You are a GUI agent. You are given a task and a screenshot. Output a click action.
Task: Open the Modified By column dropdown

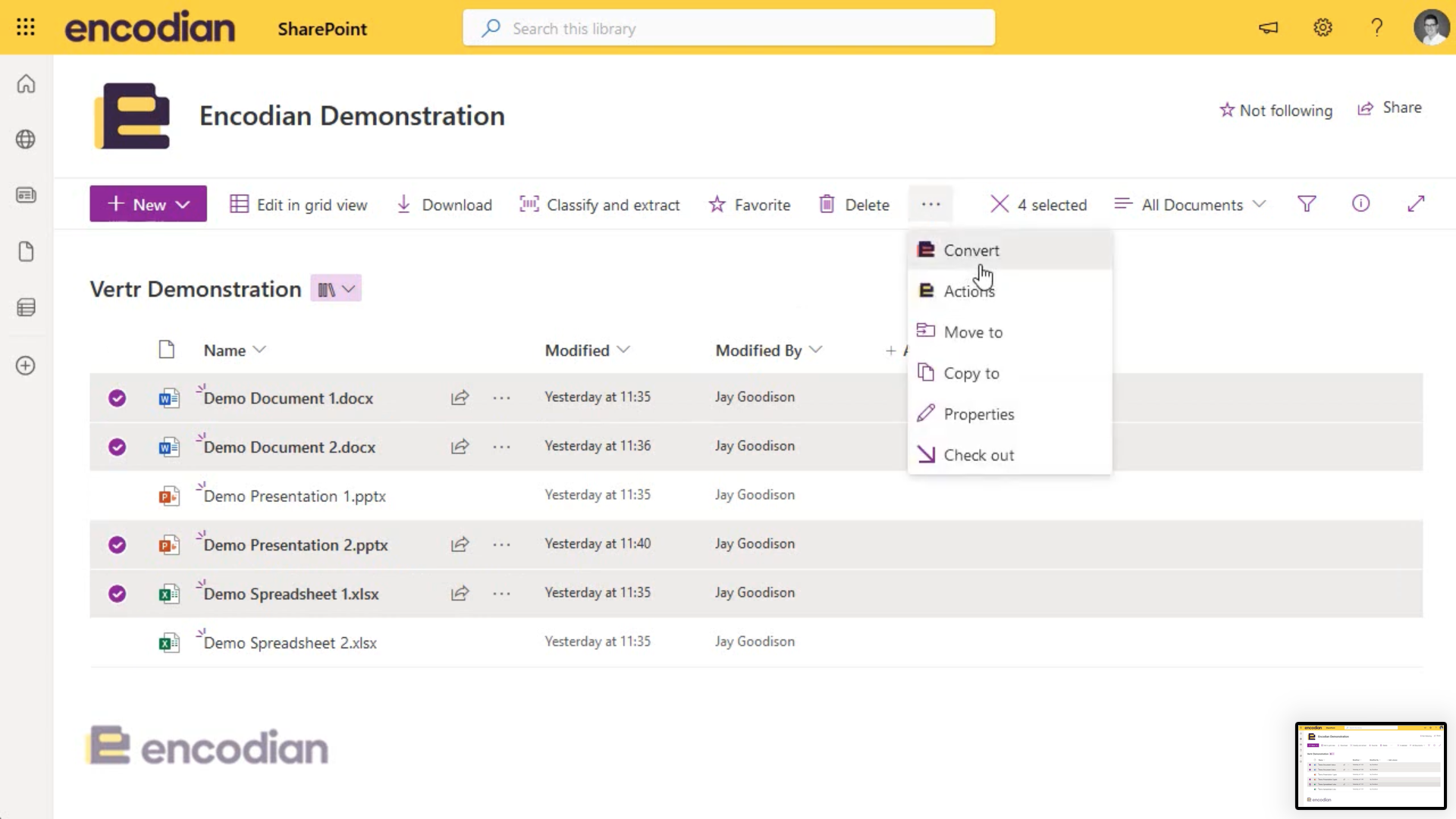pyautogui.click(x=768, y=350)
